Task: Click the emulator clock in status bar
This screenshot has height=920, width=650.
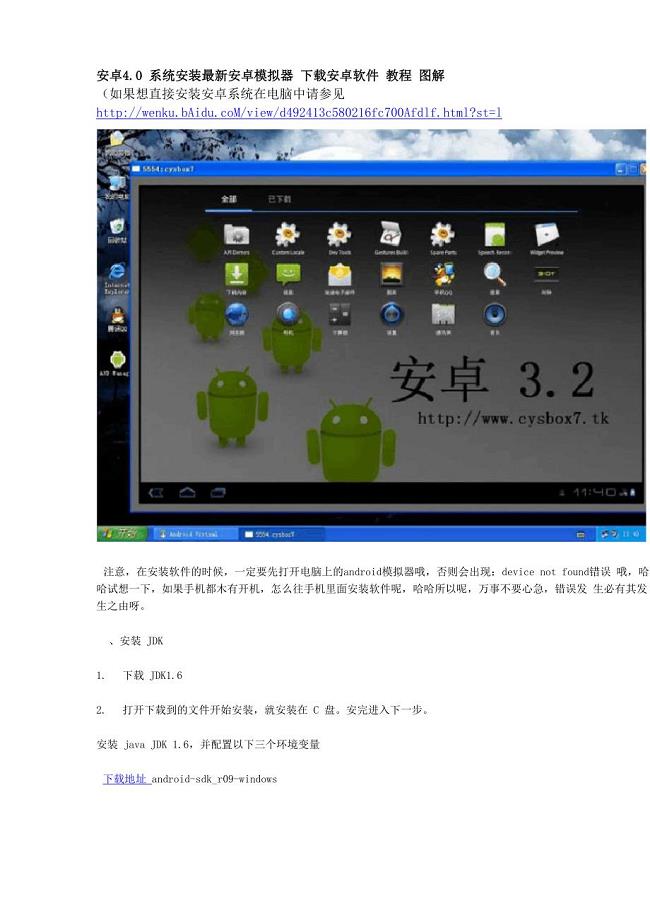Action: [x=594, y=492]
